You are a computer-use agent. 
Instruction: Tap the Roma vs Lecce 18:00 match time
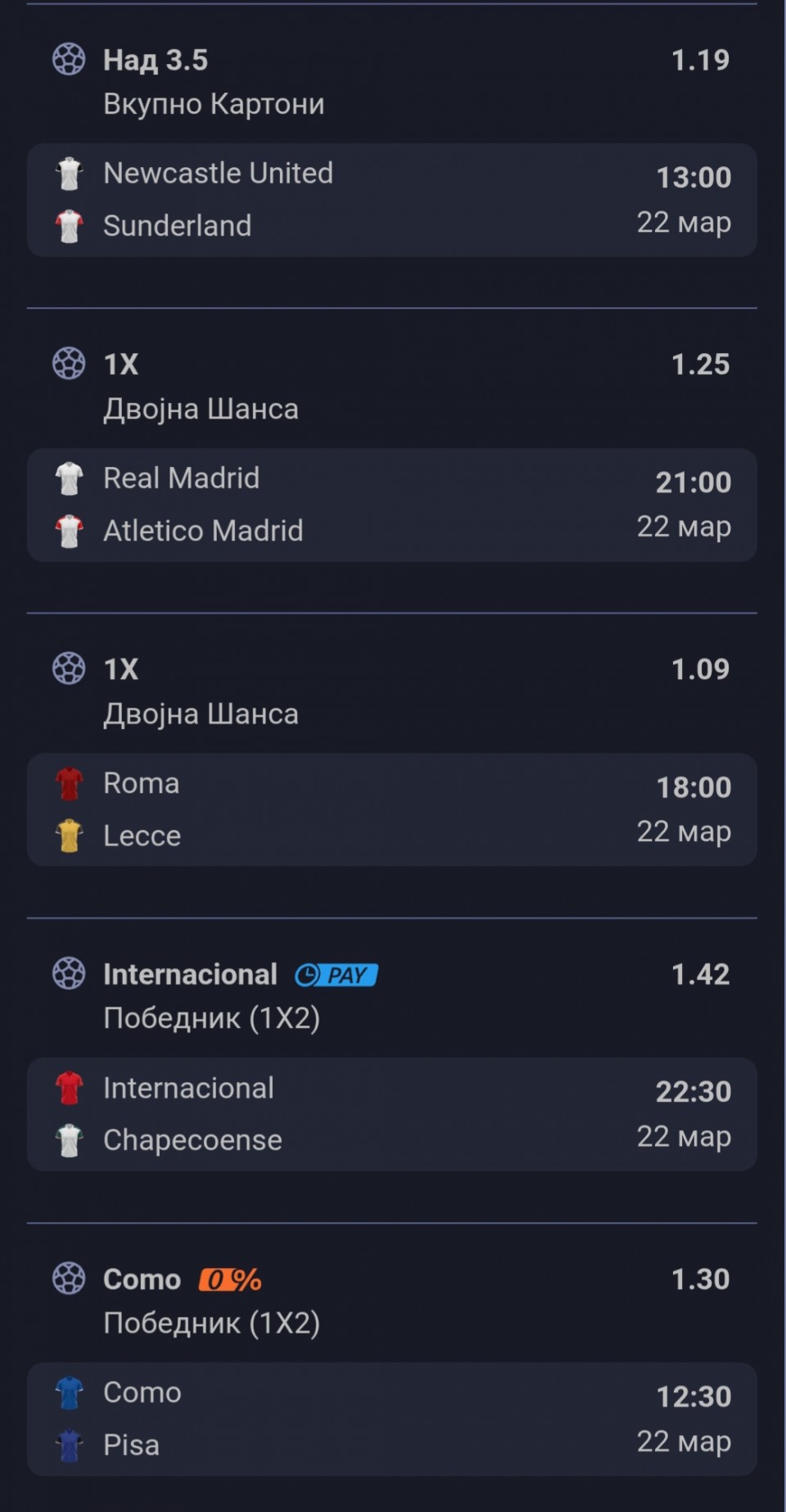[693, 787]
